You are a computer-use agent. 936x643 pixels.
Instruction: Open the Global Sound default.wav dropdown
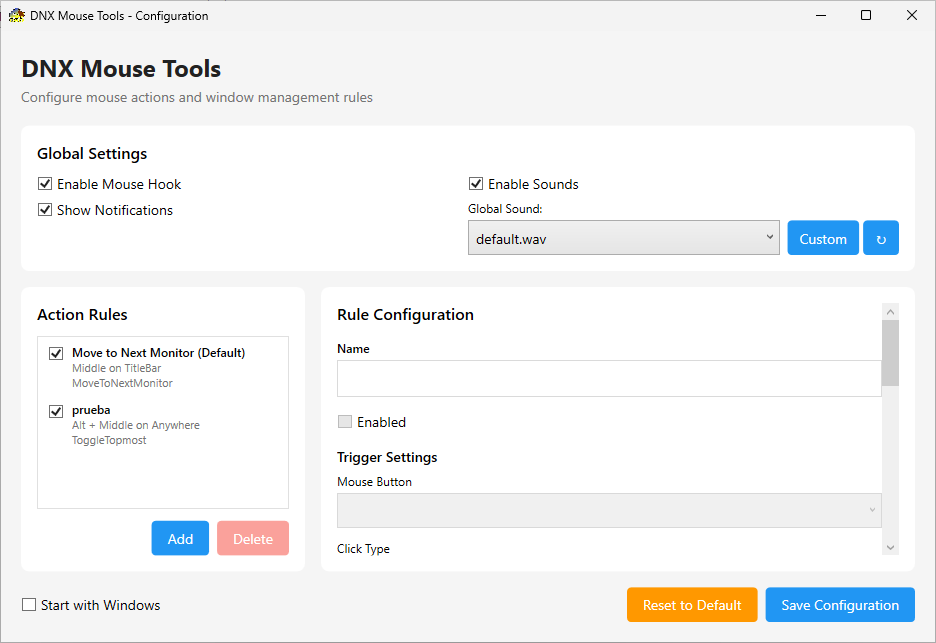(x=623, y=238)
